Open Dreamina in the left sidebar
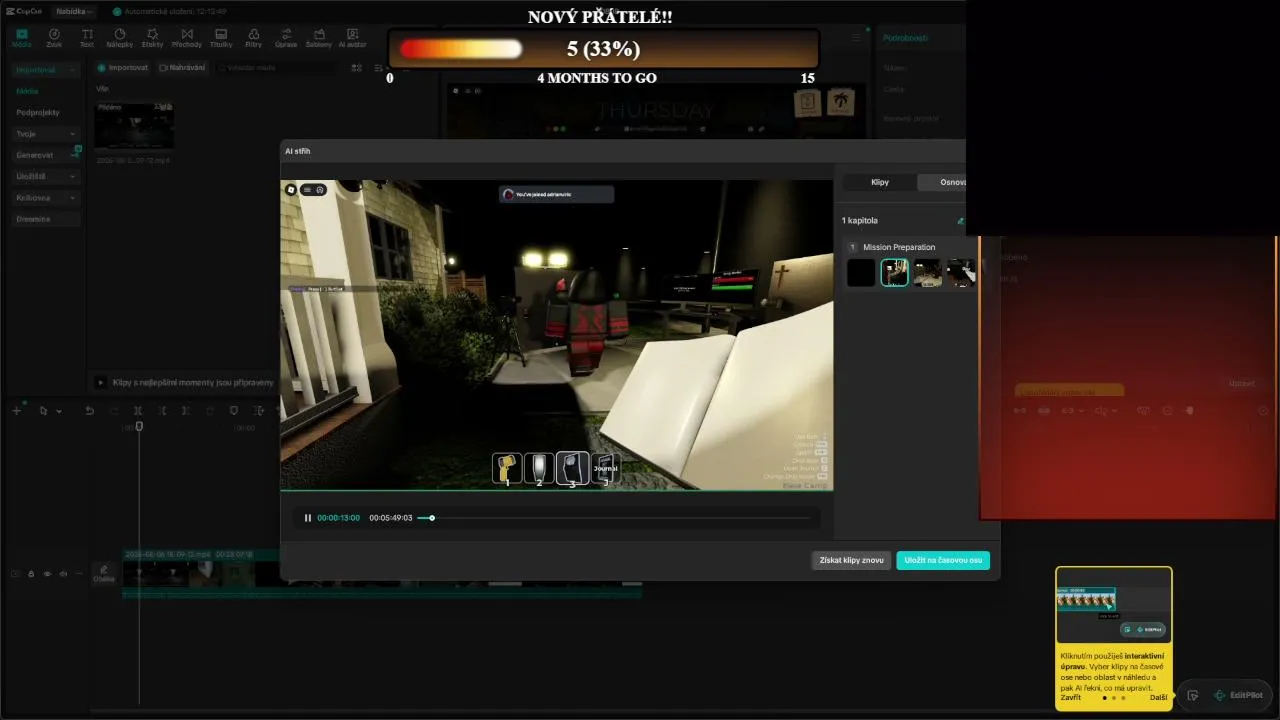 (45, 219)
